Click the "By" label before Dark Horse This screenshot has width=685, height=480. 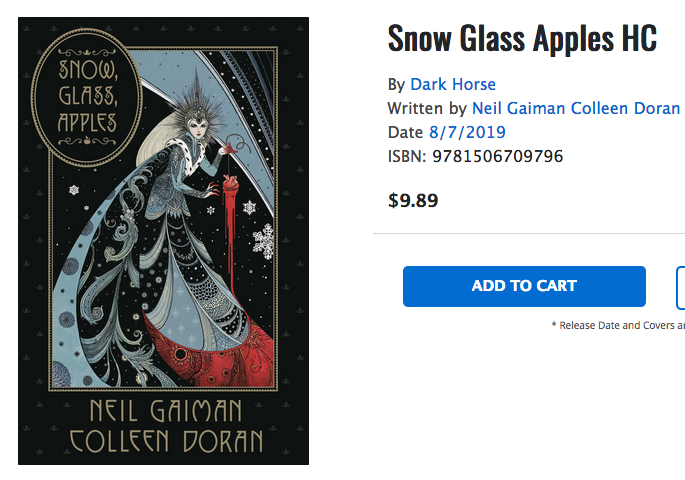(396, 84)
